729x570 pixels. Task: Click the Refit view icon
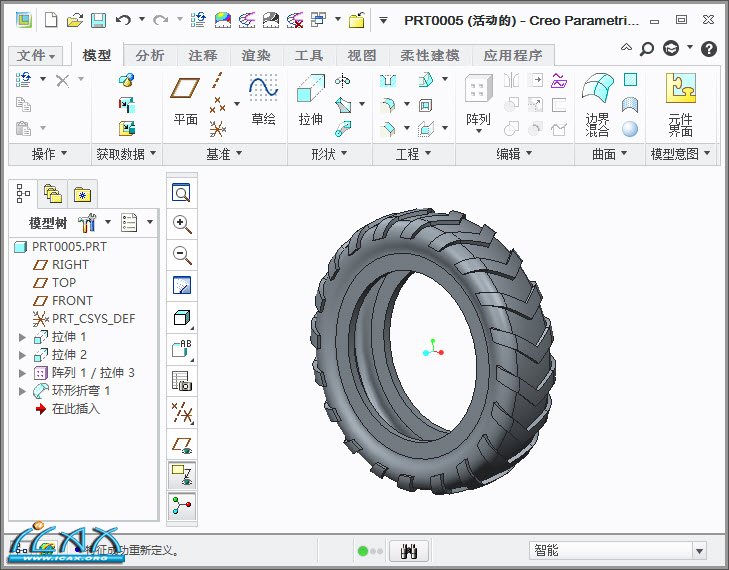tap(181, 193)
